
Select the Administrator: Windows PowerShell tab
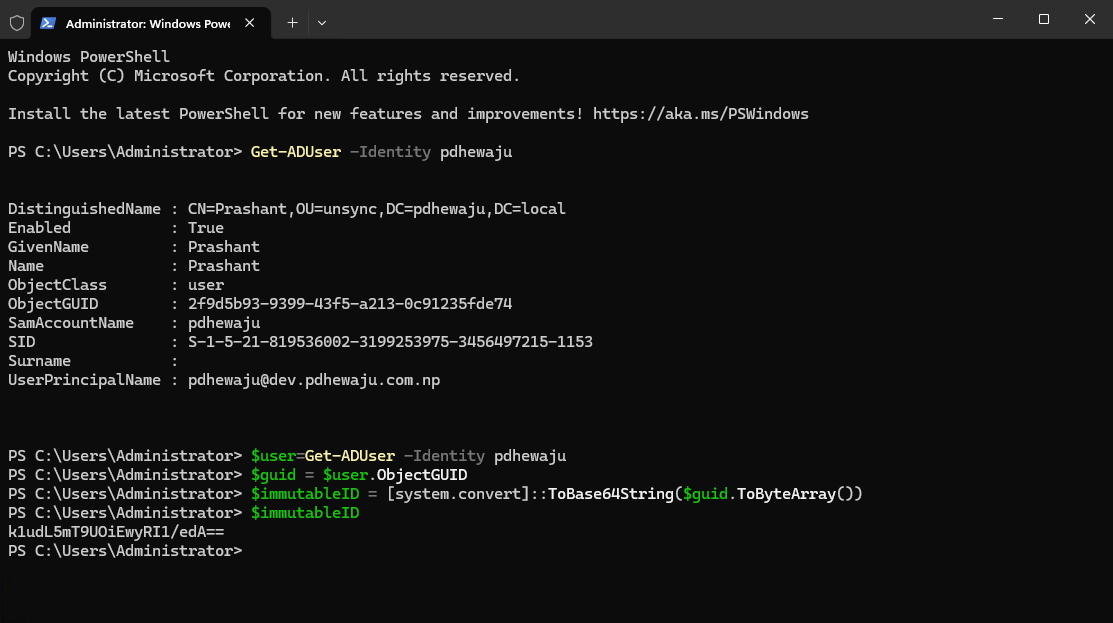point(146,22)
